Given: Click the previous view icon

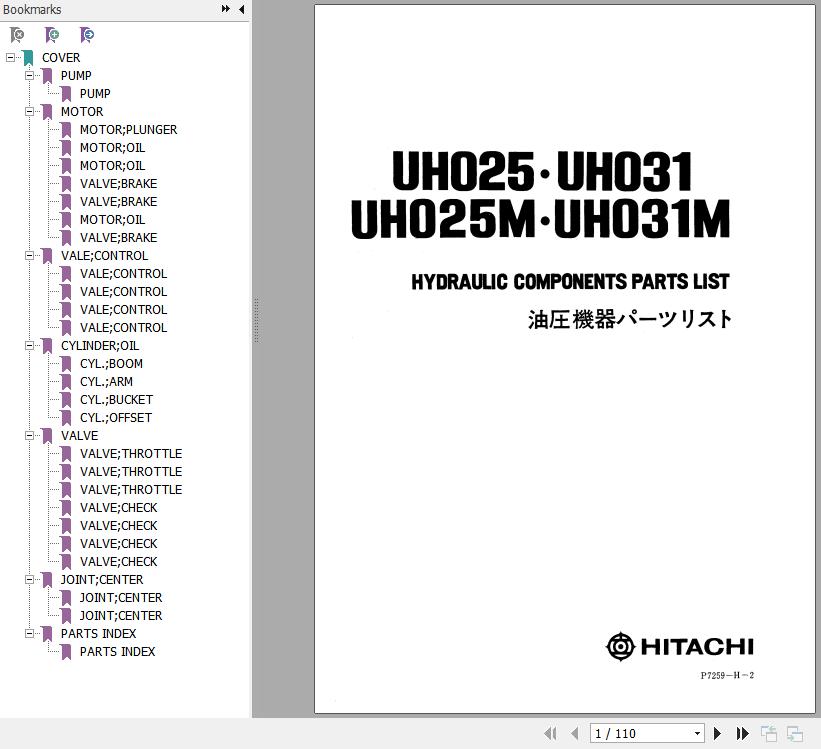Looking at the screenshot, I should click(769, 734).
